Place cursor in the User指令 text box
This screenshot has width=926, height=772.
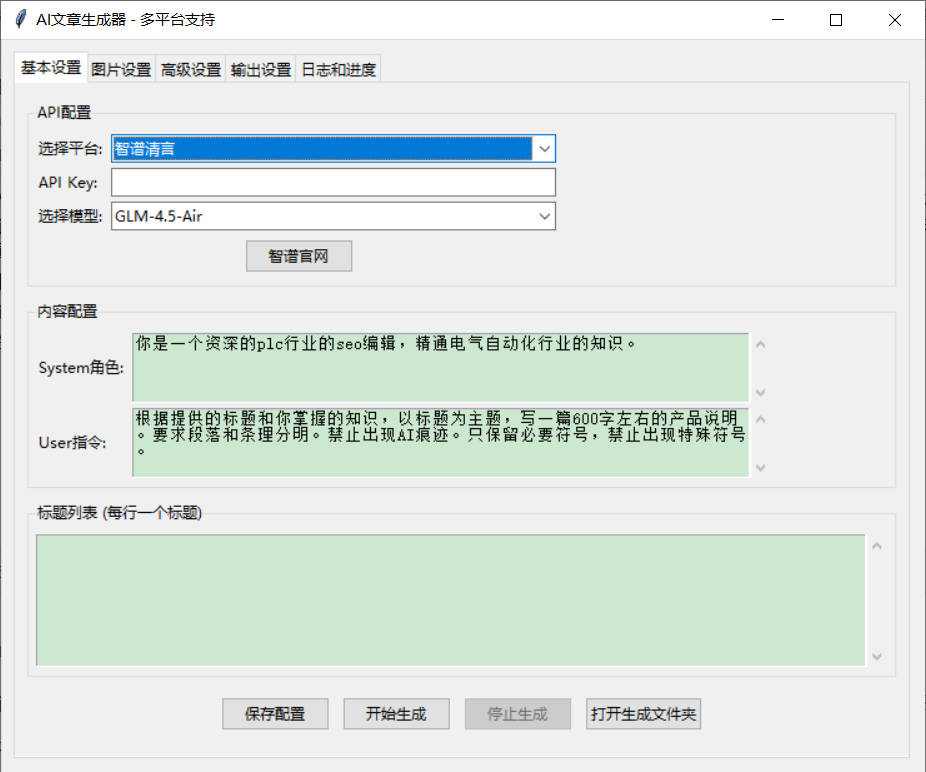(x=440, y=442)
